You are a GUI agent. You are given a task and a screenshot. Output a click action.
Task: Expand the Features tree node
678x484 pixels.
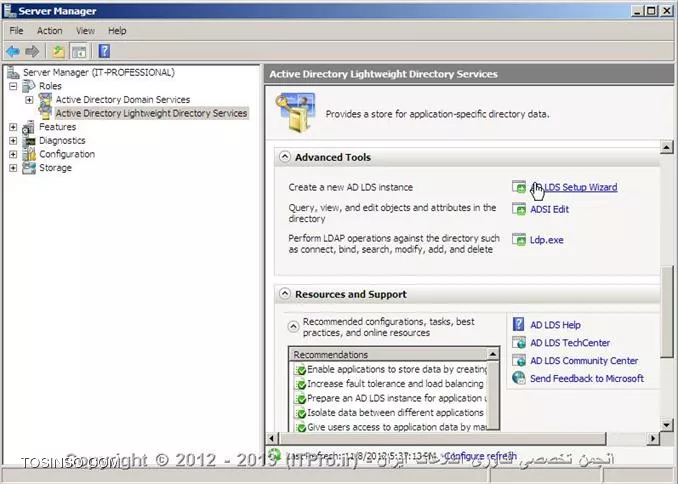(x=13, y=127)
